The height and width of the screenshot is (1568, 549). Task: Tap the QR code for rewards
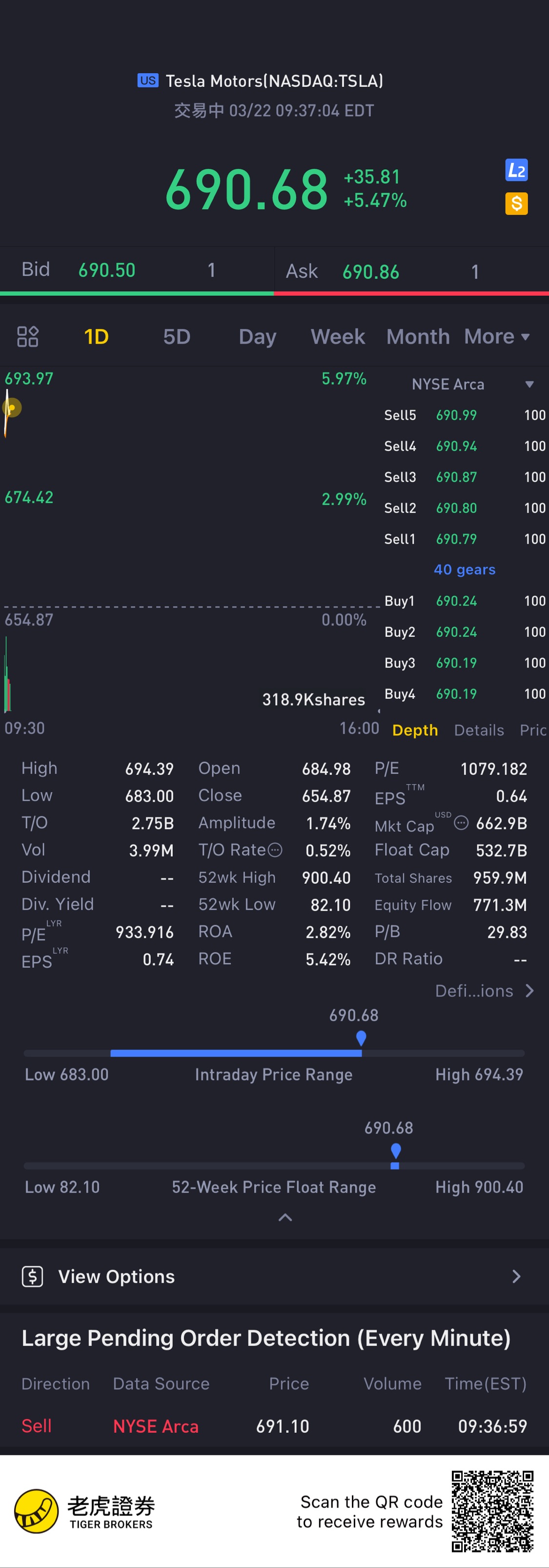point(492,1511)
